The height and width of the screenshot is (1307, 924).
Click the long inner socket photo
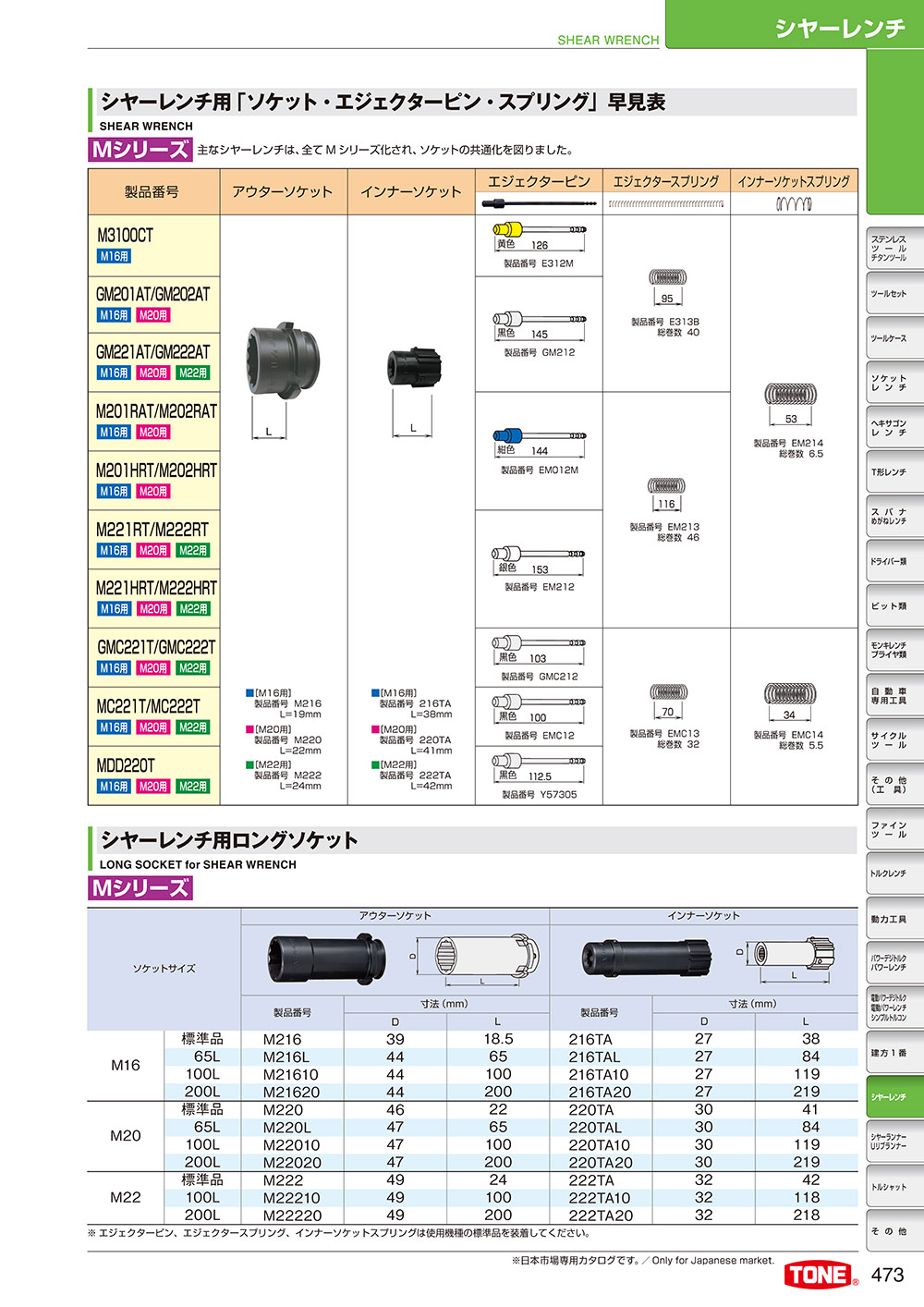(x=646, y=957)
